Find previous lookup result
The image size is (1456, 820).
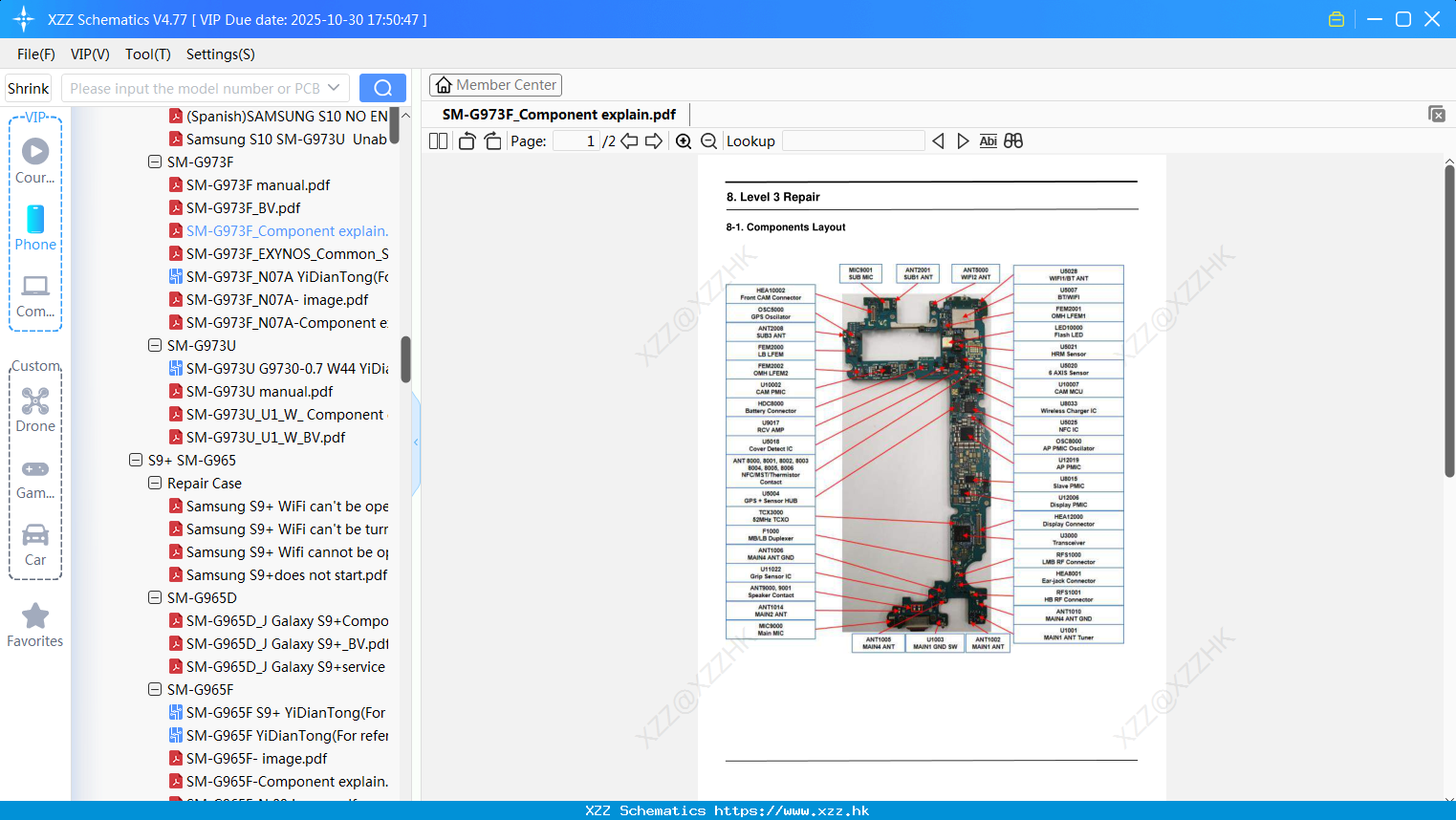coord(938,140)
